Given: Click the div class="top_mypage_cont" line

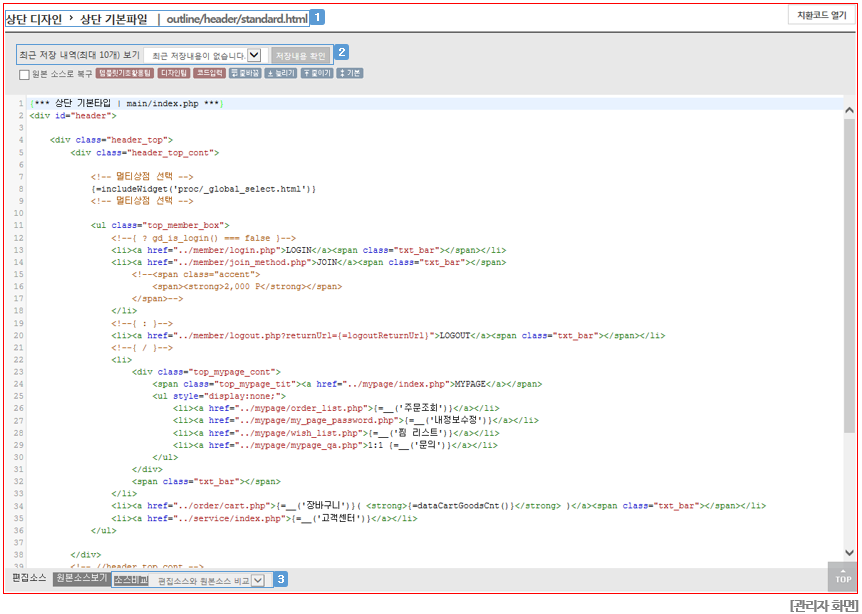Looking at the screenshot, I should pyautogui.click(x=206, y=372).
